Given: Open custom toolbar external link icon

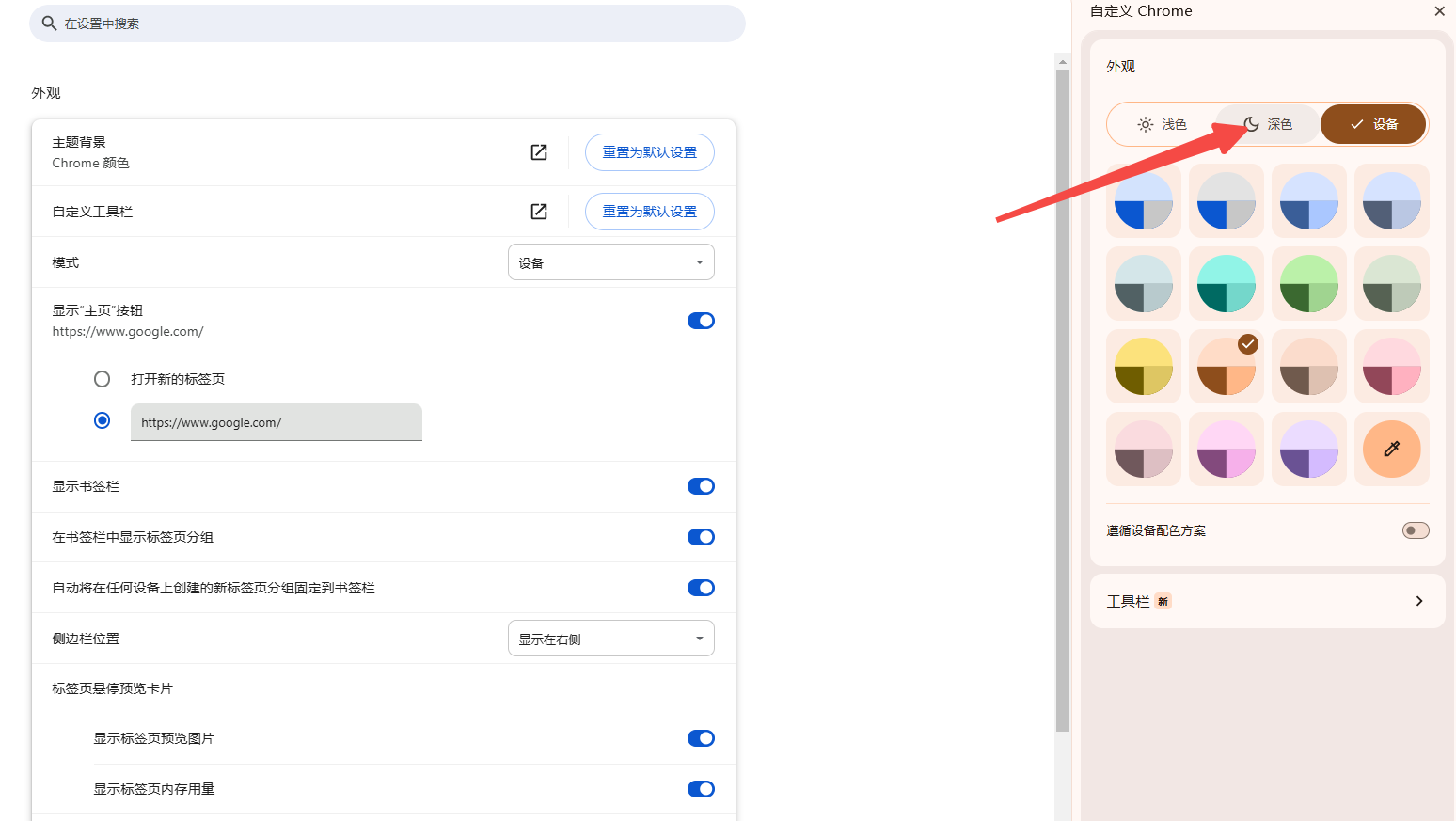Looking at the screenshot, I should coord(539,212).
